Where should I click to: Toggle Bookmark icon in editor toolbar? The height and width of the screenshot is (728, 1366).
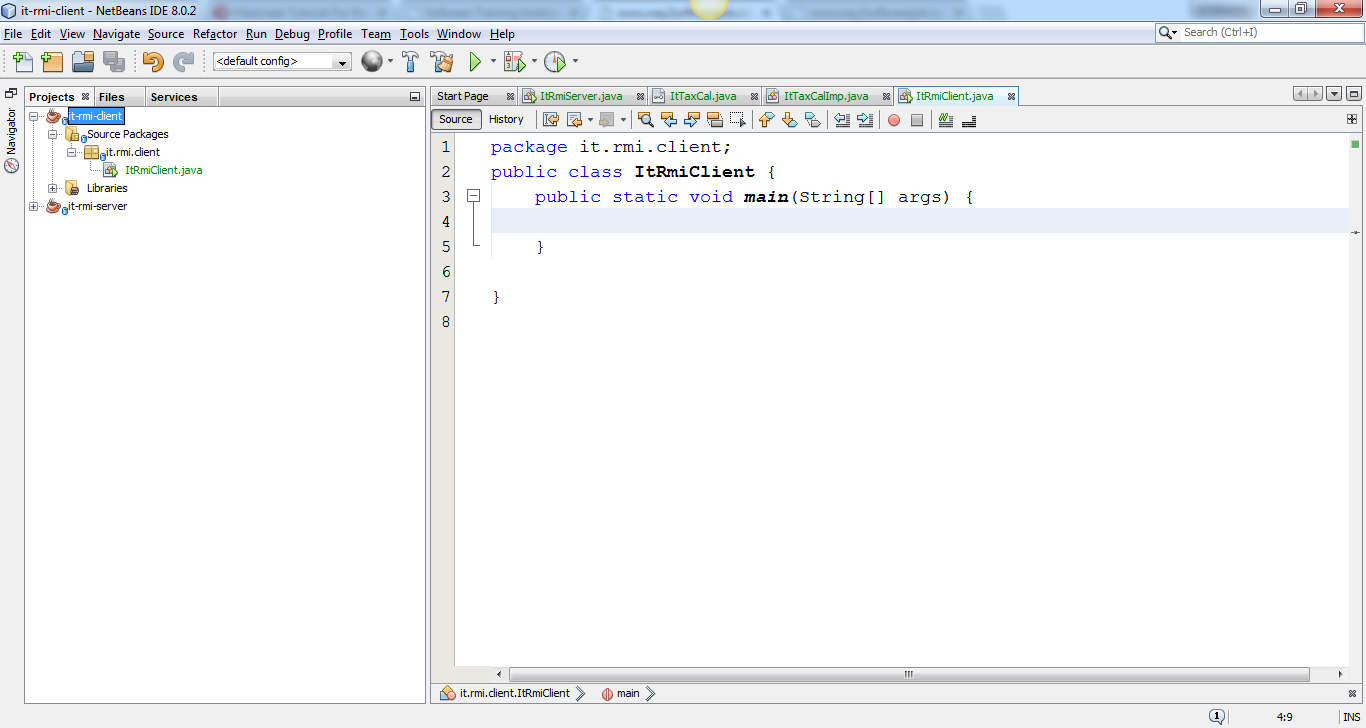[x=812, y=120]
